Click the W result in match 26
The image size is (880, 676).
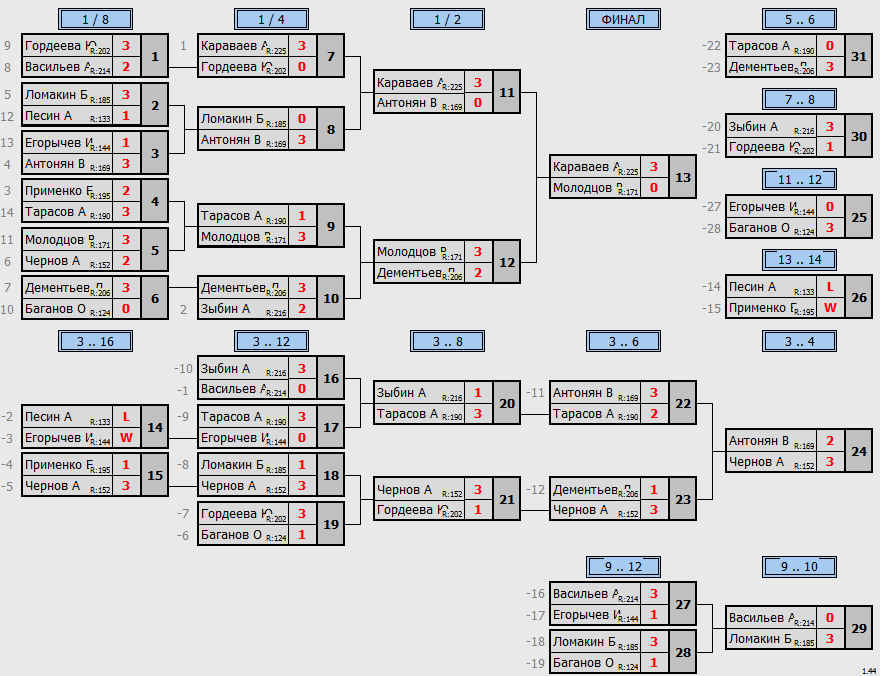[x=830, y=308]
